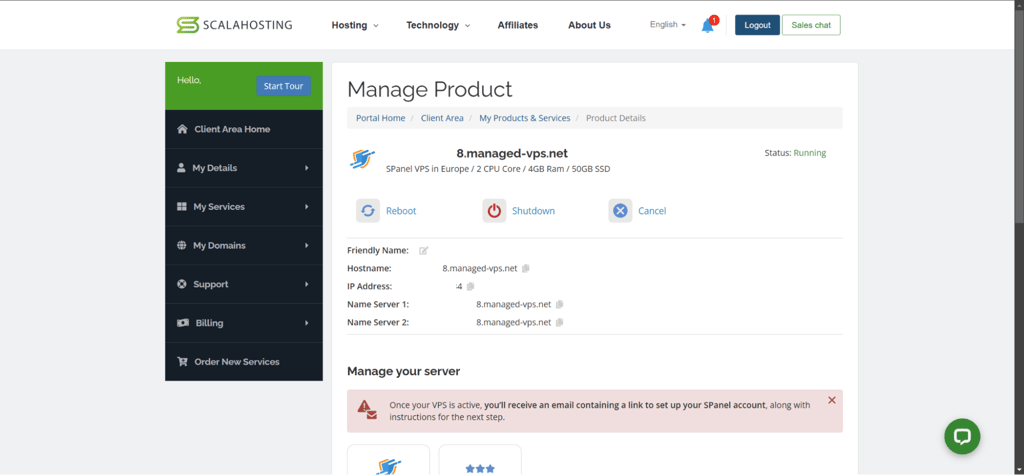
Task: Click the alert warning envelope icon
Action: [367, 410]
